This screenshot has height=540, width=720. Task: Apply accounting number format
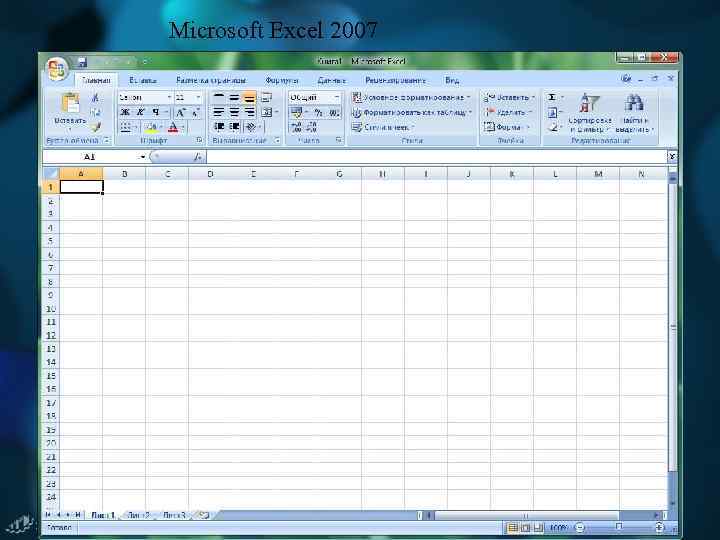[x=298, y=112]
